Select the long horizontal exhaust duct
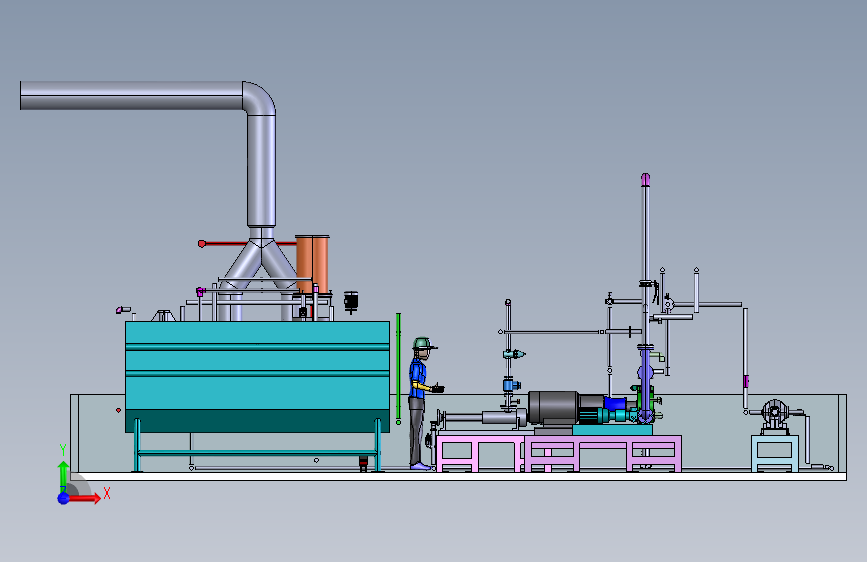The width and height of the screenshot is (867, 562). pos(132,95)
